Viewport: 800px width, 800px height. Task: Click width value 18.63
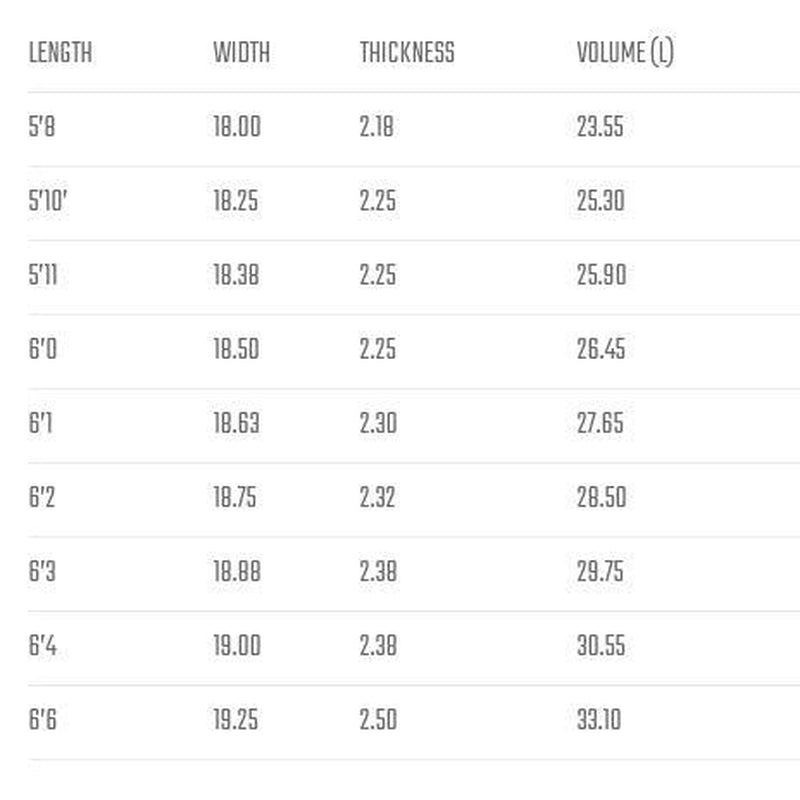[x=236, y=423]
